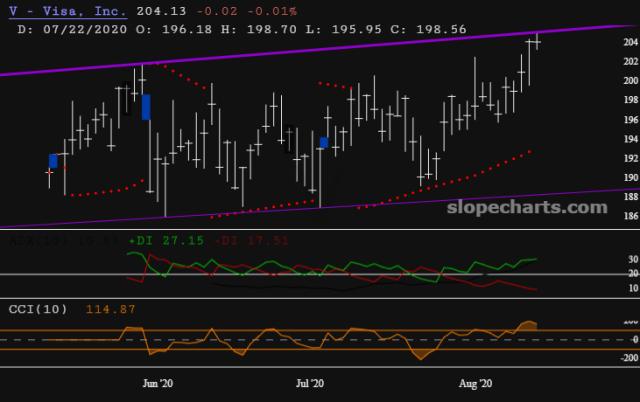This screenshot has width=640, height=402.
Task: Click the blue candle at far left
Action: [x=53, y=160]
